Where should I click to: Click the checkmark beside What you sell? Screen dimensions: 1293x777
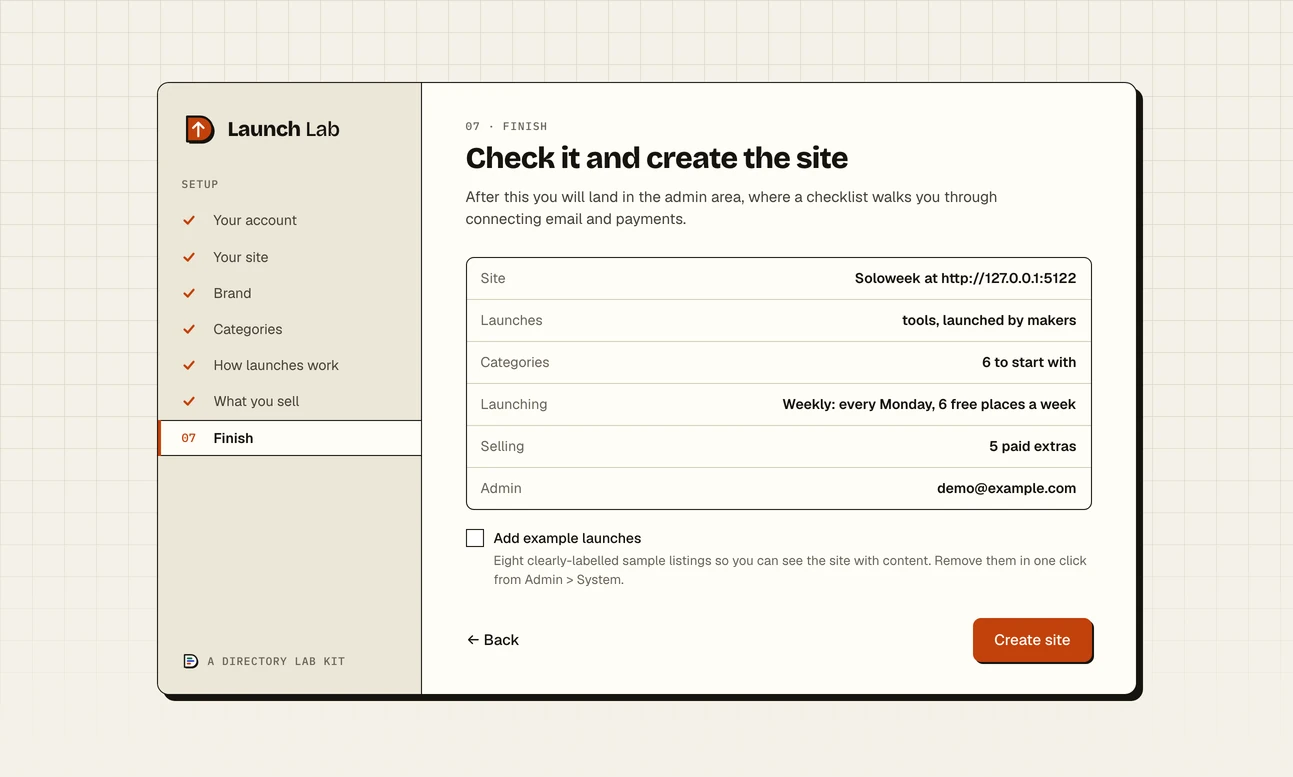189,401
